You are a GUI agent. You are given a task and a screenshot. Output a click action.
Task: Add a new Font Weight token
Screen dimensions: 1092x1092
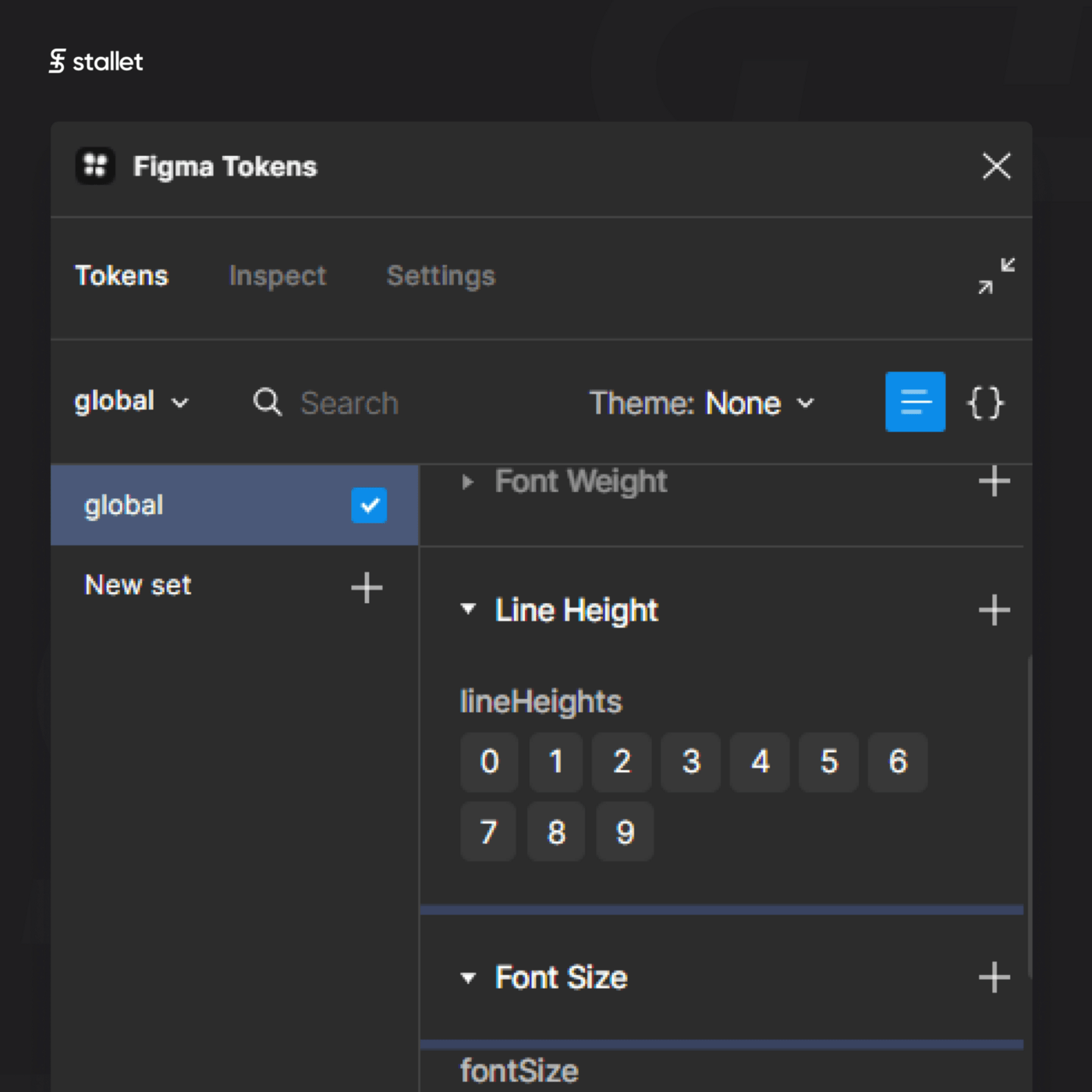994,481
